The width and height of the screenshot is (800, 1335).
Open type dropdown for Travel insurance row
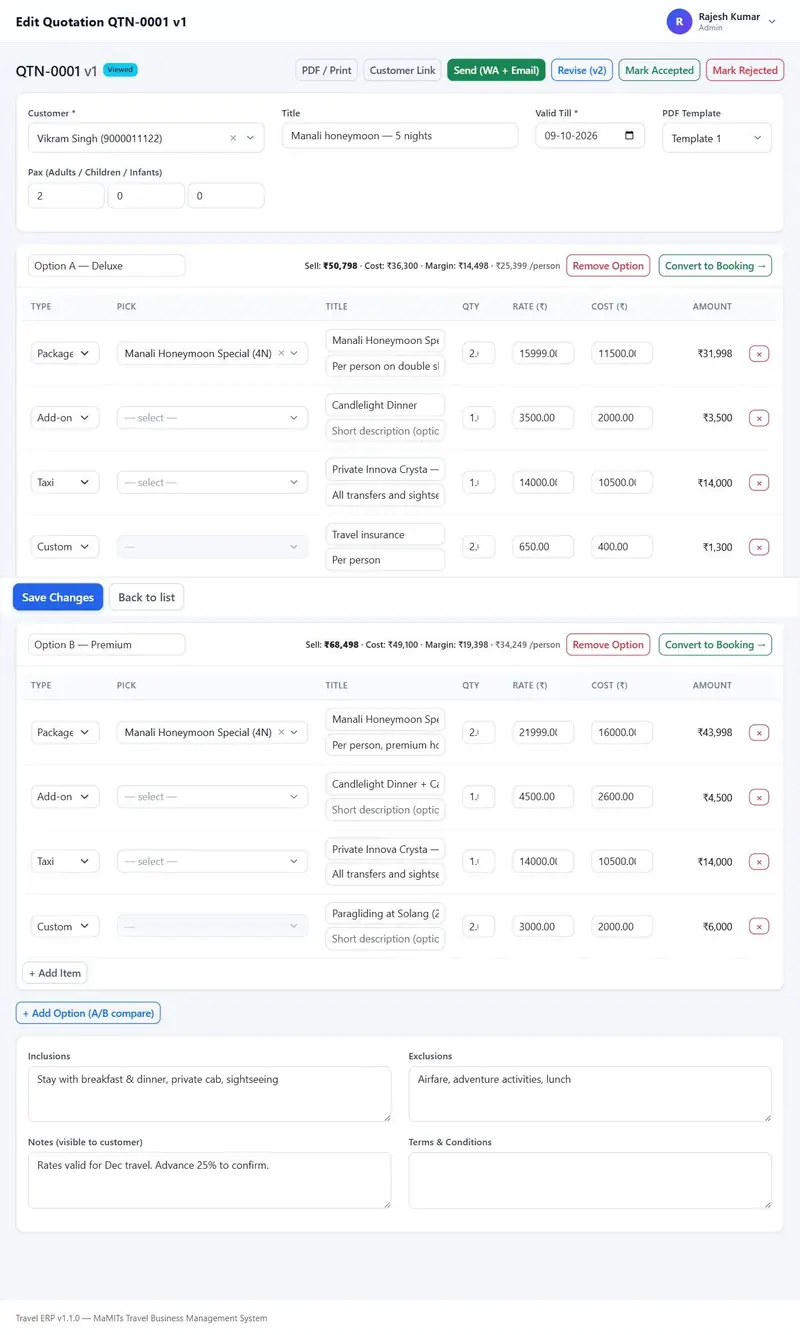pyautogui.click(x=65, y=547)
